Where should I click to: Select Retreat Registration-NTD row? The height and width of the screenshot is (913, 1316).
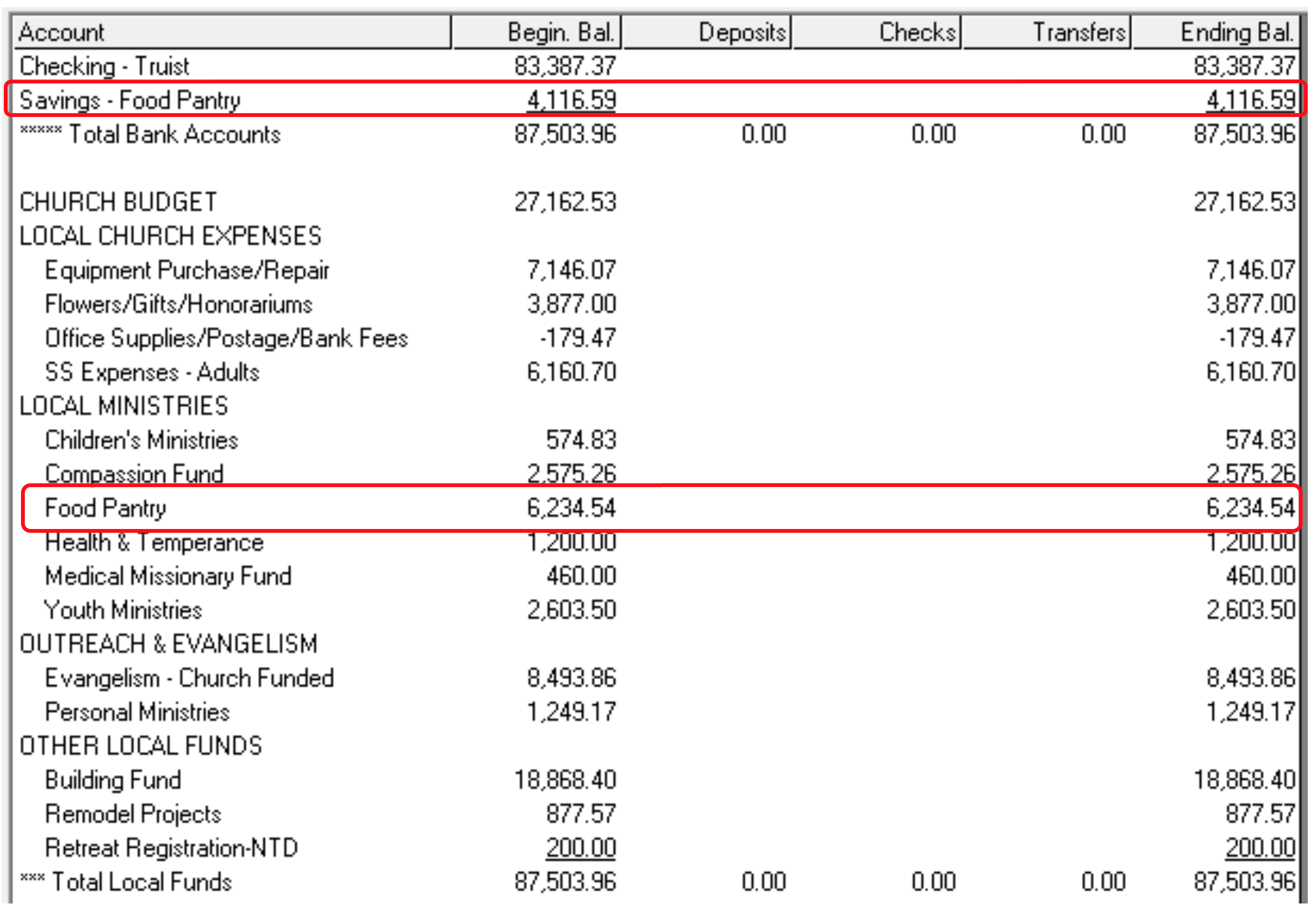(172, 848)
